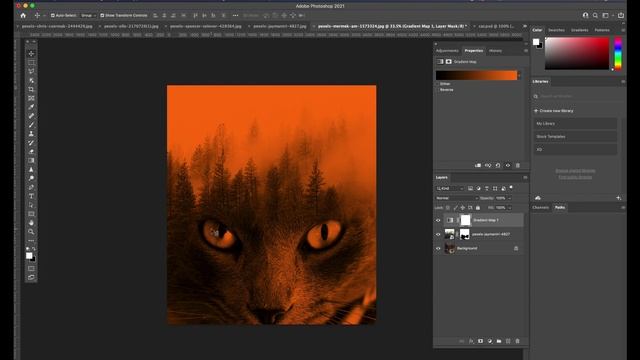640x360 pixels.
Task: Enable the Auto-Select checkbox
Action: (x=53, y=16)
